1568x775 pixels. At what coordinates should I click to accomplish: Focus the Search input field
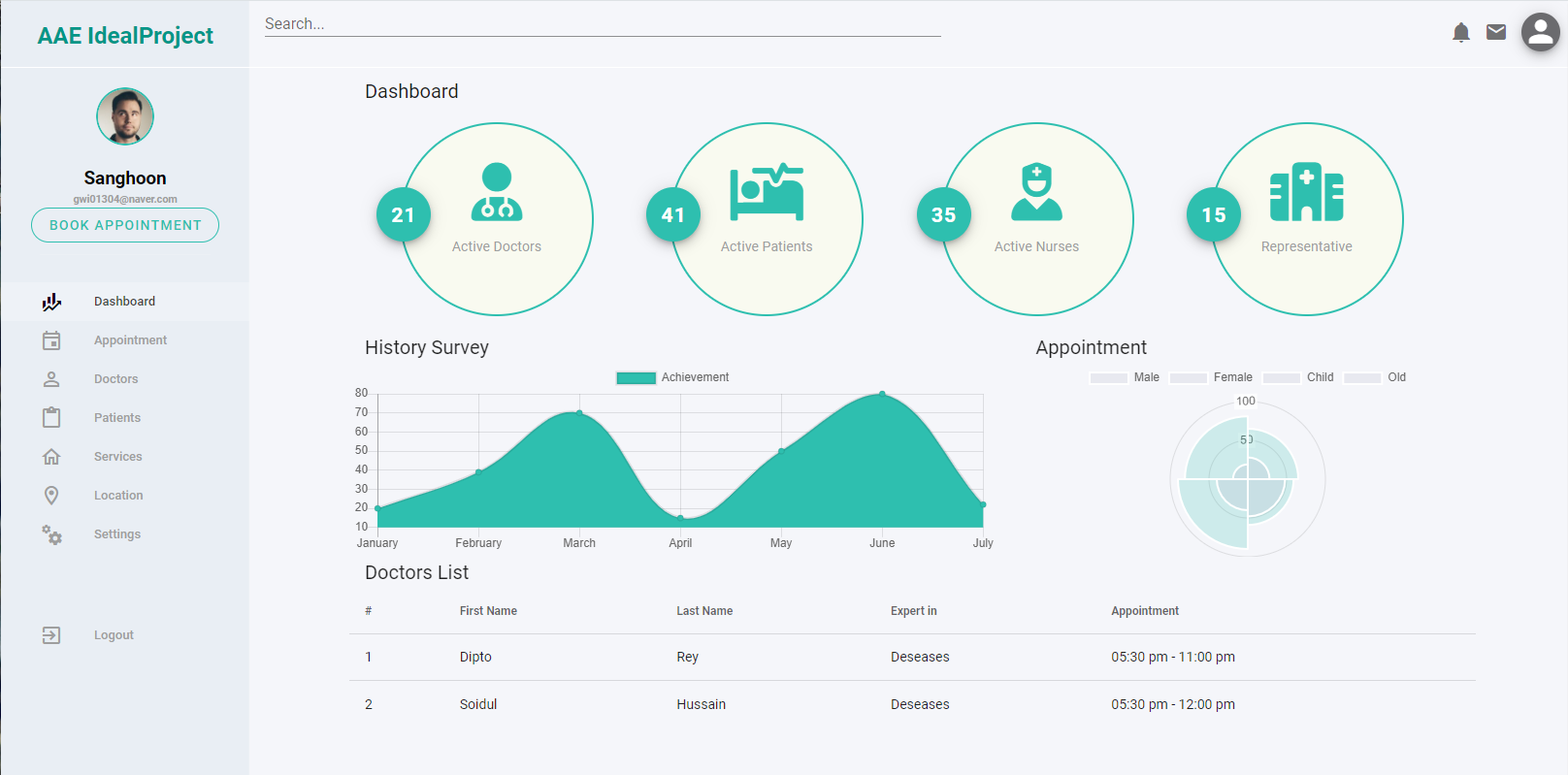coord(603,24)
